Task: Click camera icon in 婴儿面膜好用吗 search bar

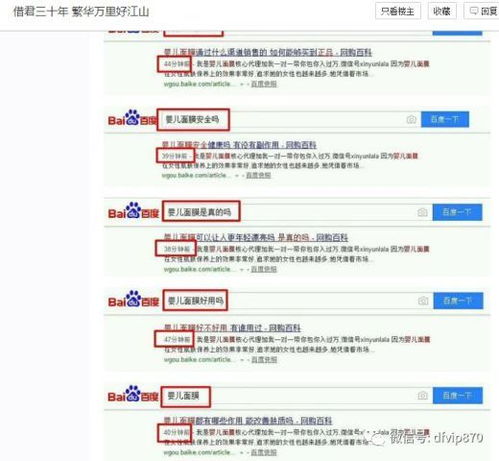Action: tap(423, 301)
